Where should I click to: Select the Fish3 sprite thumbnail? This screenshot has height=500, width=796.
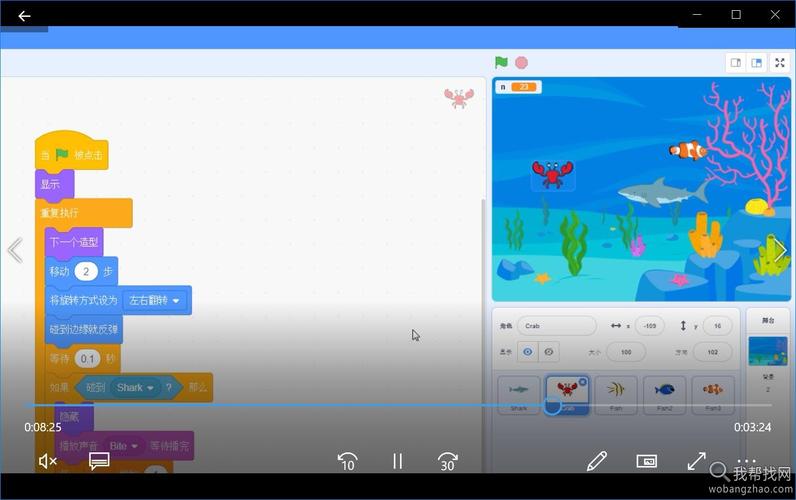click(x=713, y=395)
